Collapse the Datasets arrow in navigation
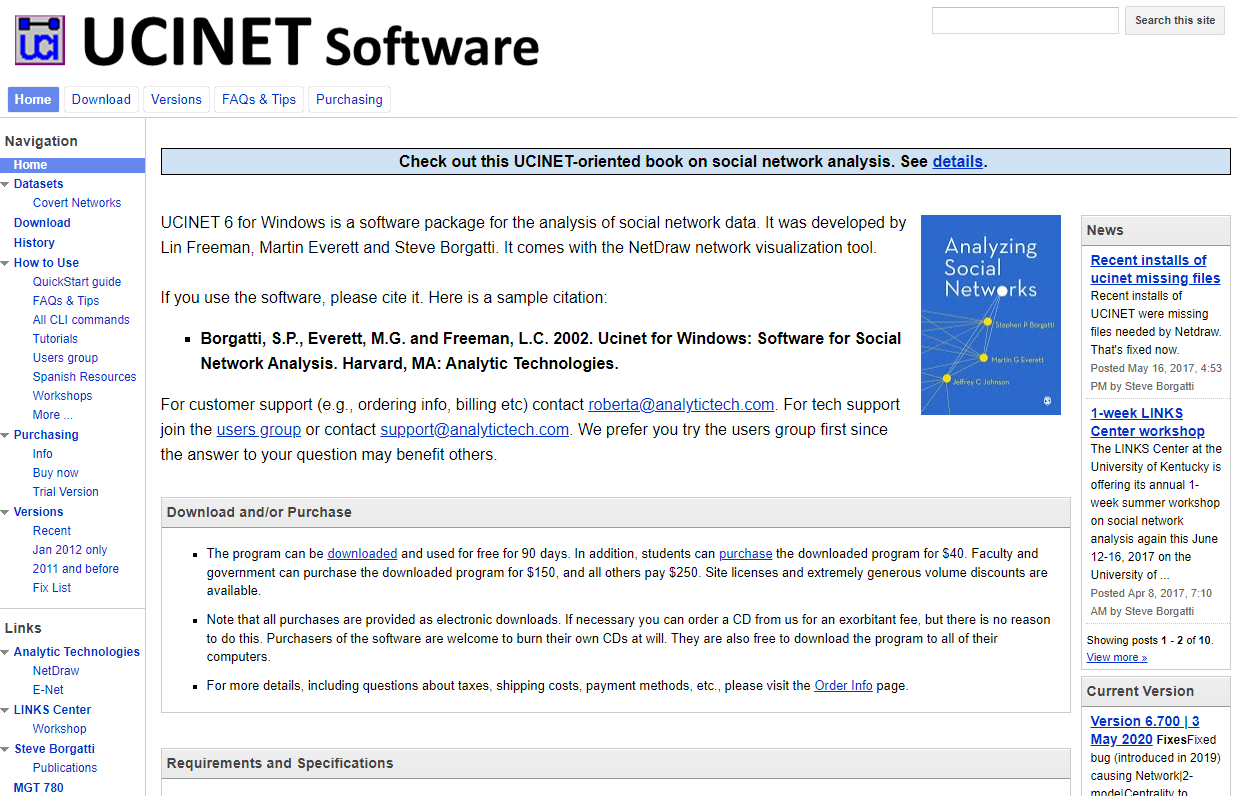This screenshot has width=1237, height=796. pos(6,184)
